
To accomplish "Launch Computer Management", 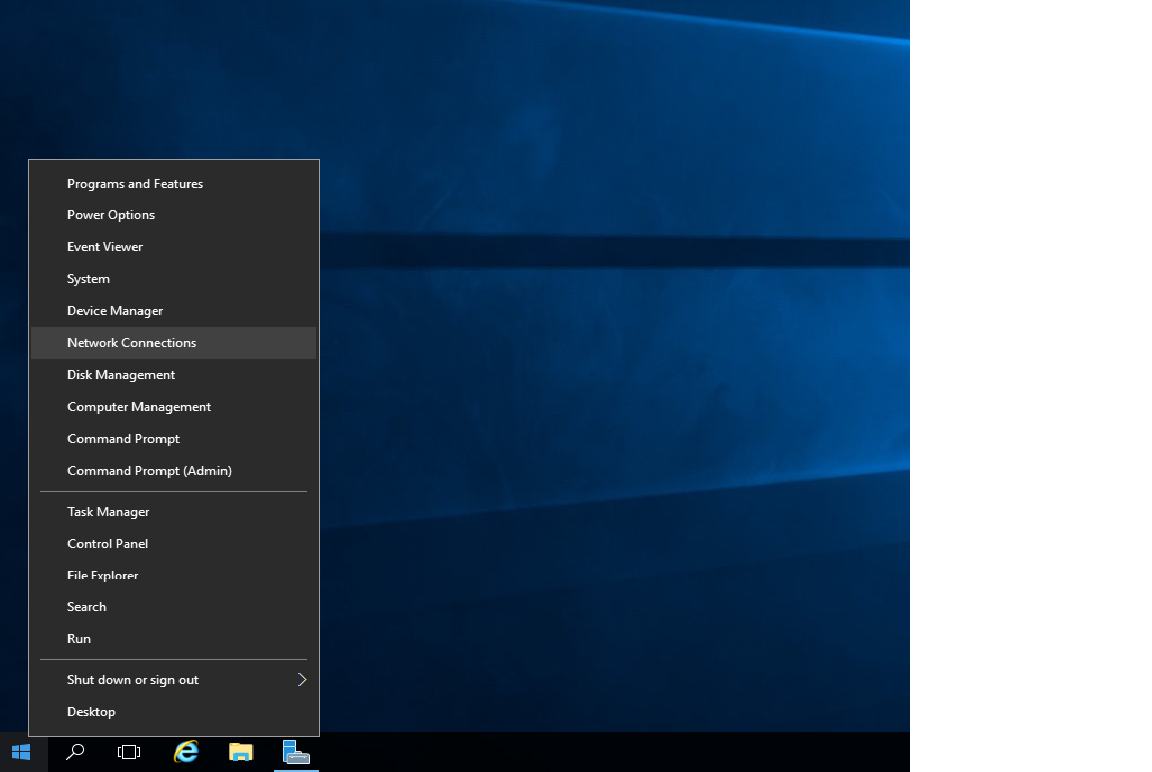I will [x=139, y=407].
